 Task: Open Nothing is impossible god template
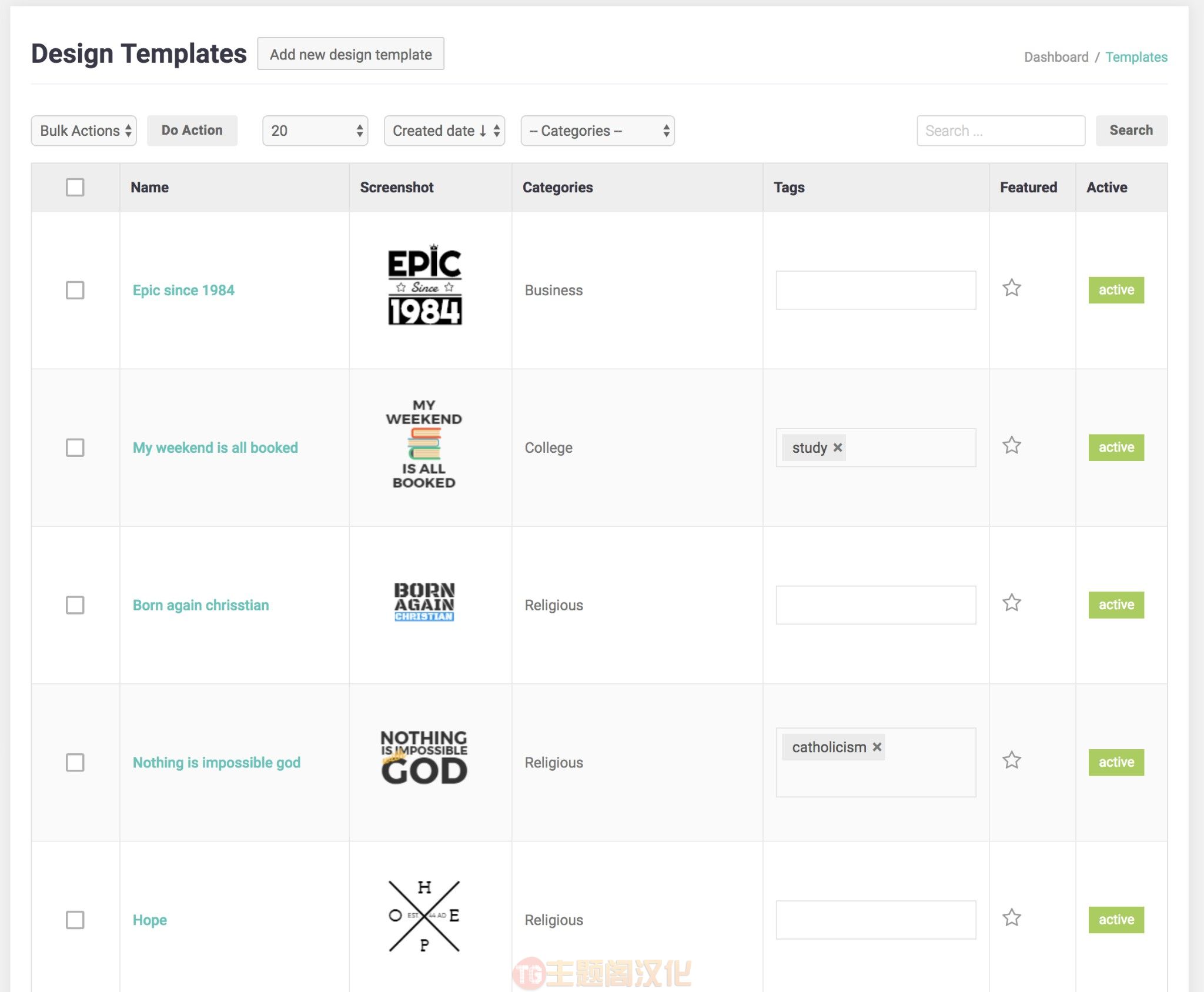216,763
